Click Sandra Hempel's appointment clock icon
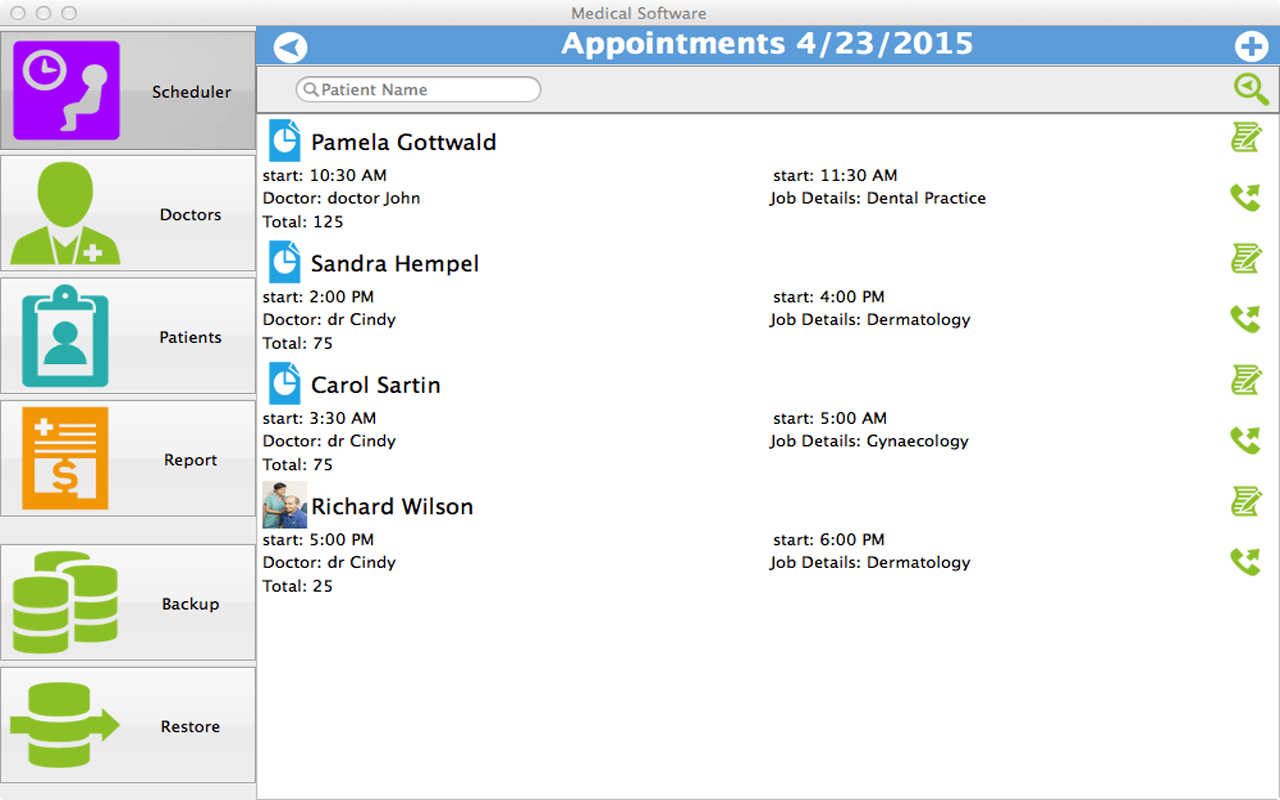The image size is (1280, 800). pos(285,261)
